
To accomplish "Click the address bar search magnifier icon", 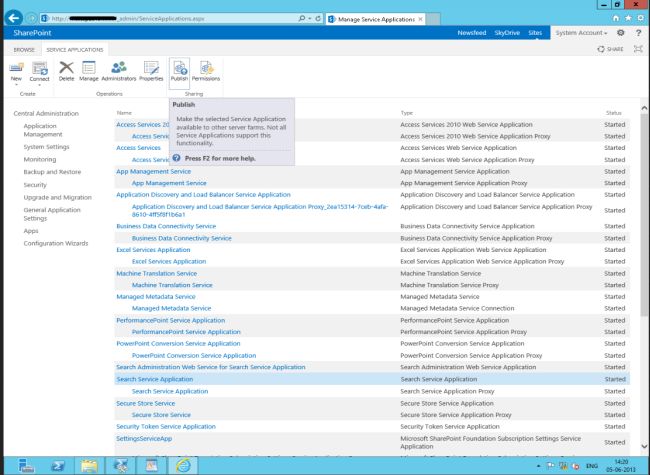I will [x=302, y=19].
